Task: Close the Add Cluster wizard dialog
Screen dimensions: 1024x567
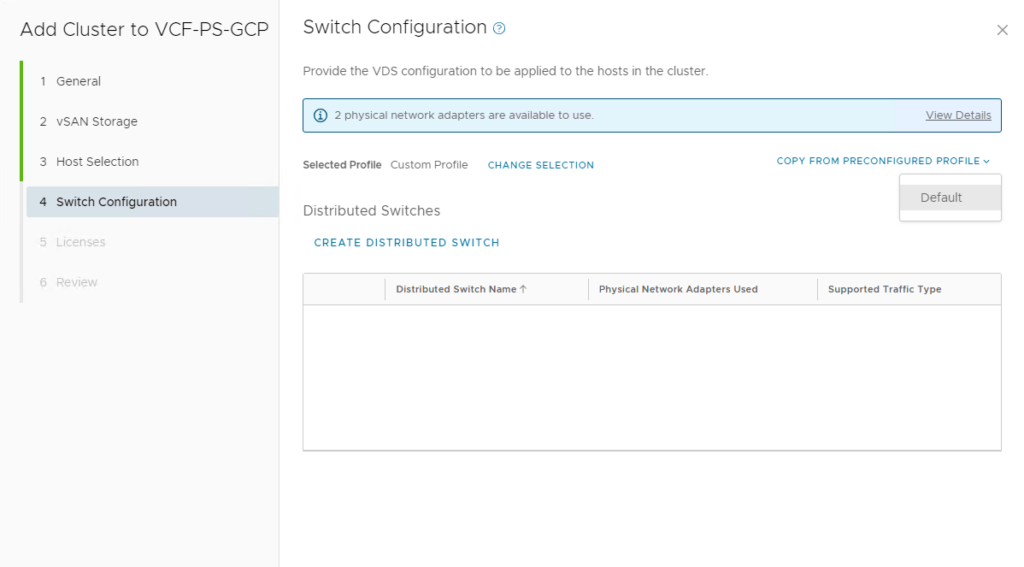Action: click(x=1002, y=31)
